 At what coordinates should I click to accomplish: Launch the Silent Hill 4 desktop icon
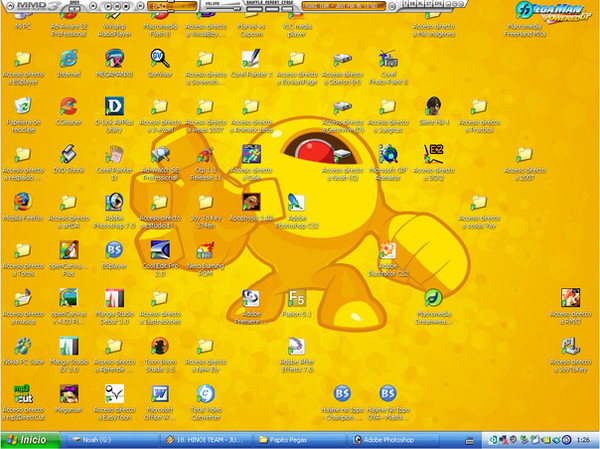[x=433, y=106]
